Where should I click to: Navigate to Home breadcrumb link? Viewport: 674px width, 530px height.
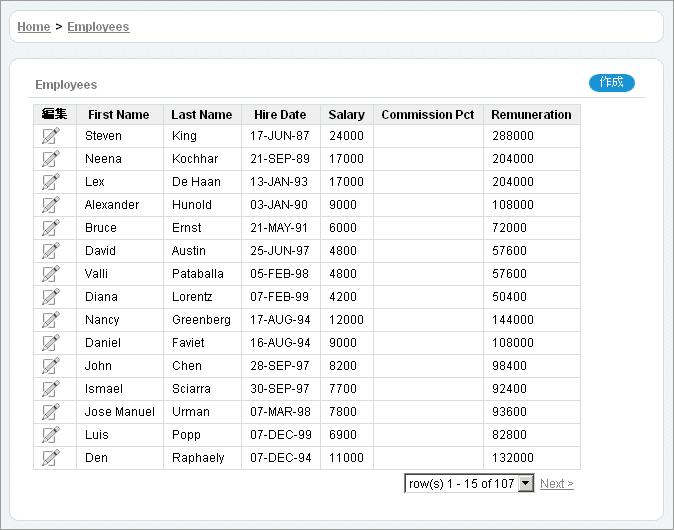(x=34, y=27)
